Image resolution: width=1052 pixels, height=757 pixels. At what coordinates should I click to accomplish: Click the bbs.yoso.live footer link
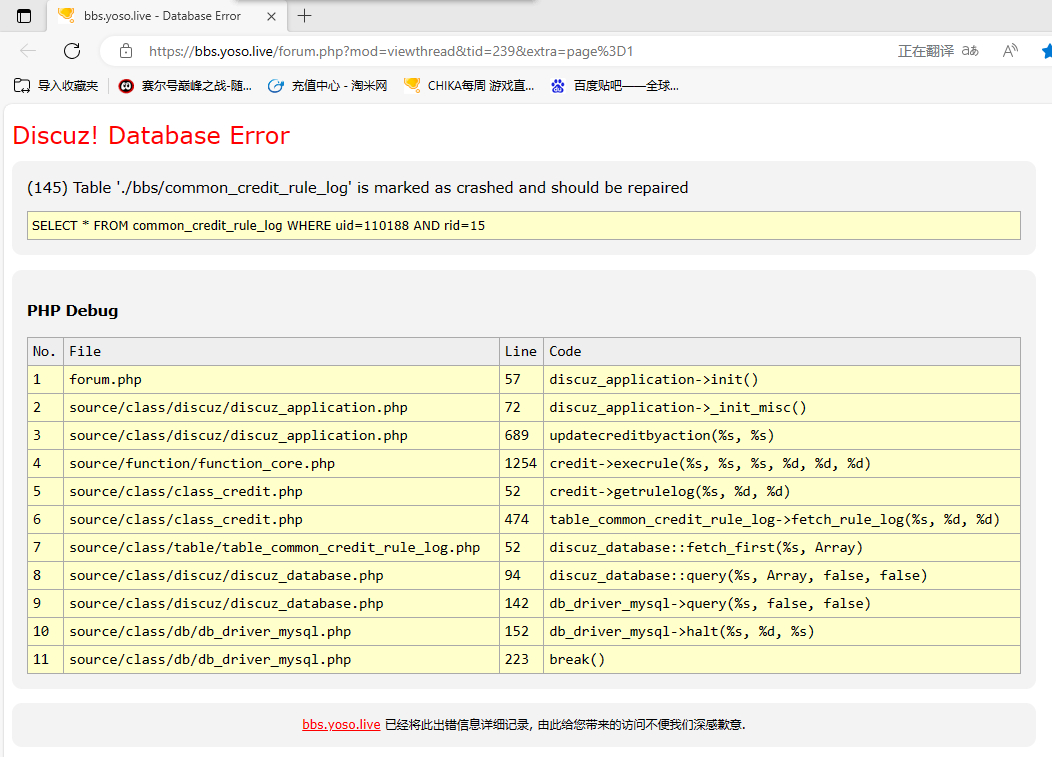(341, 725)
